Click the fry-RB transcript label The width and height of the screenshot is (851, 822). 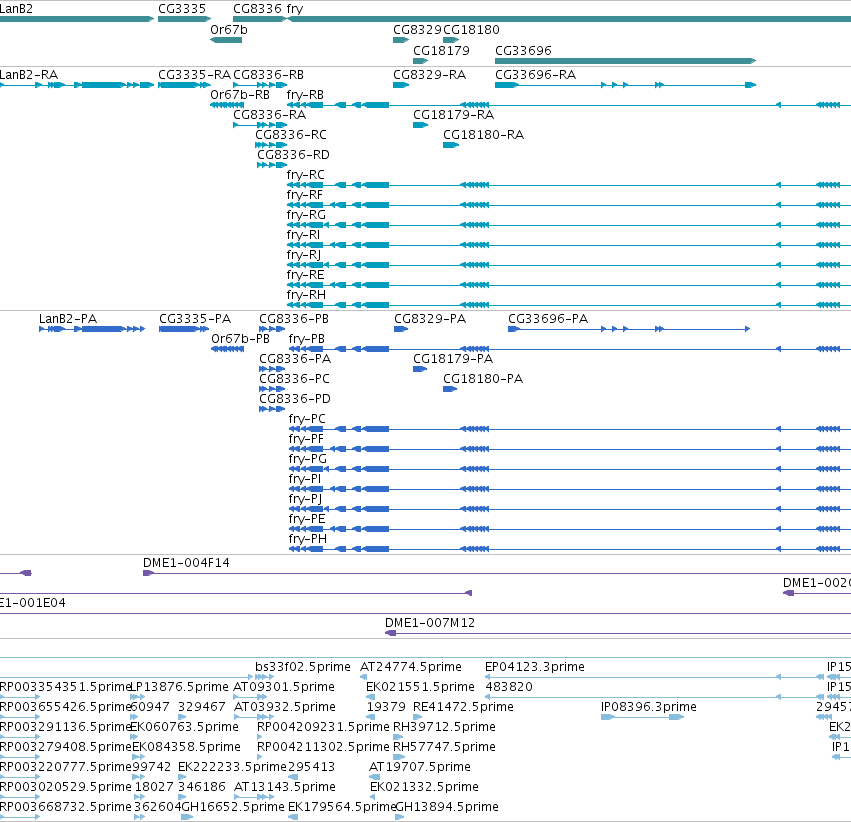pos(305,94)
